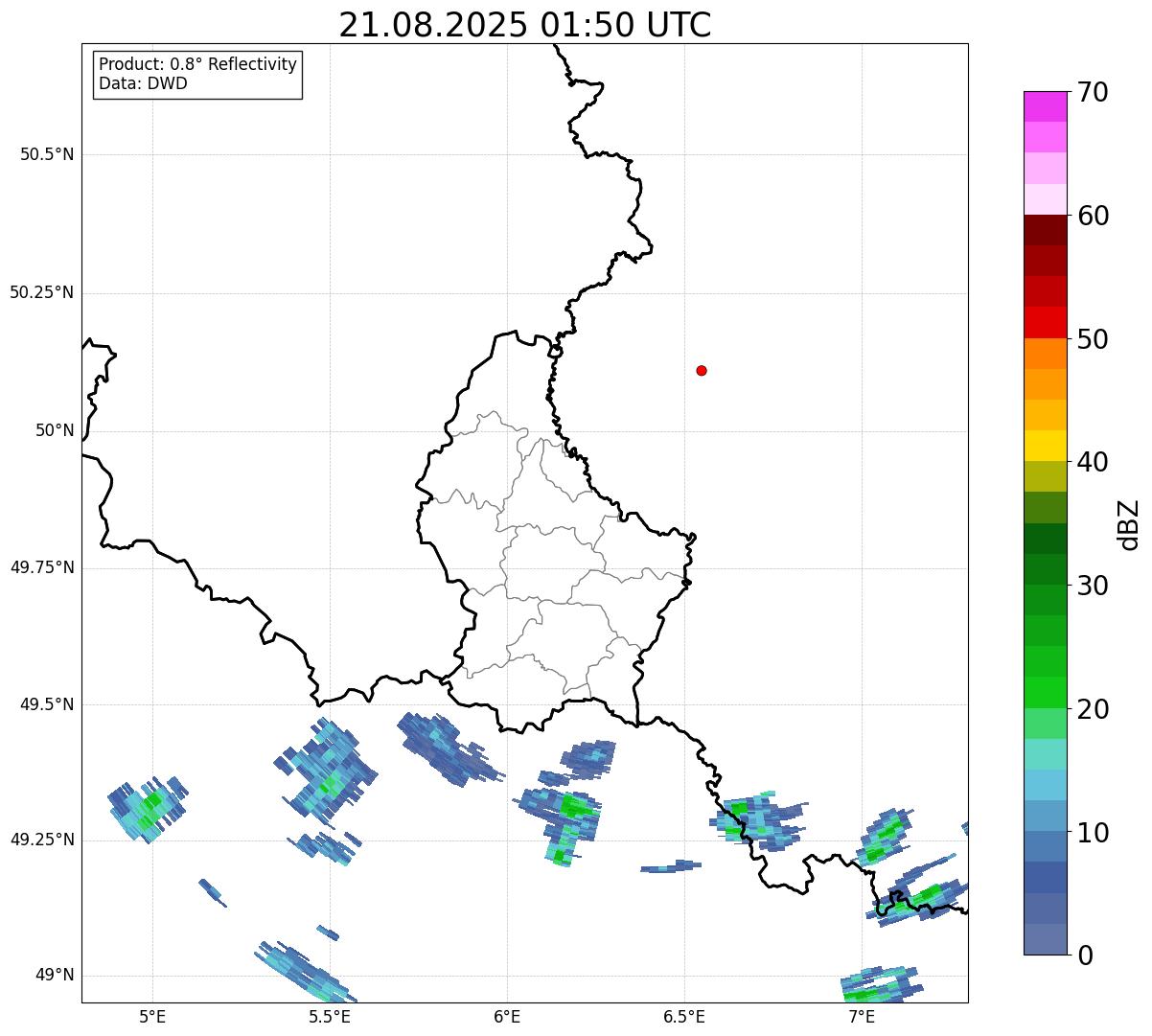Click the 'dBZ' colorbar axis label
1152x1036 pixels.
[x=1129, y=523]
